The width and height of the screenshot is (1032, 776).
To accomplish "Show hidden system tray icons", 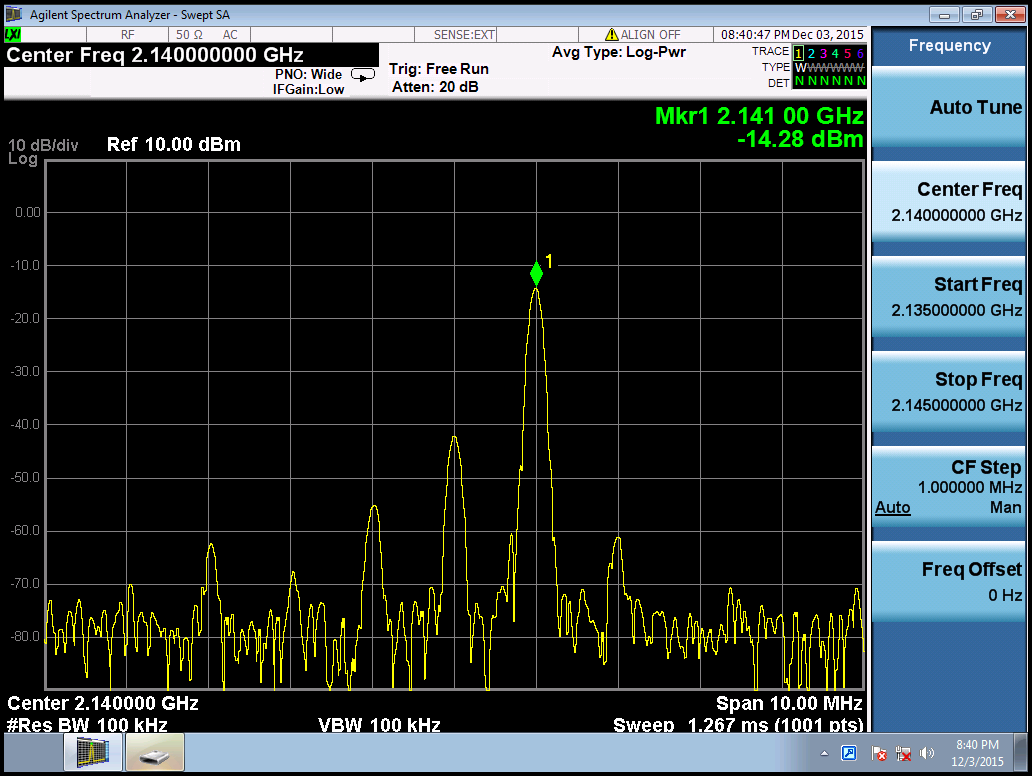I will 825,753.
